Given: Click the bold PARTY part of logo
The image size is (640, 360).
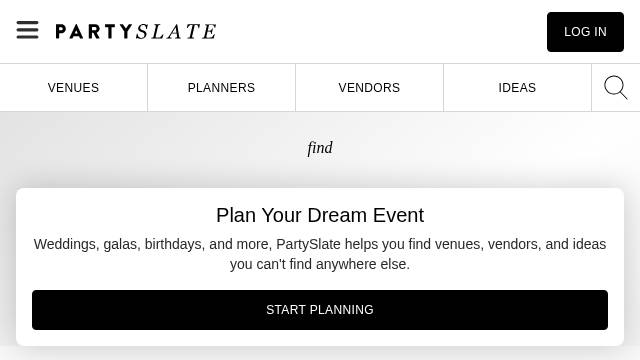Looking at the screenshot, I should (94, 31).
